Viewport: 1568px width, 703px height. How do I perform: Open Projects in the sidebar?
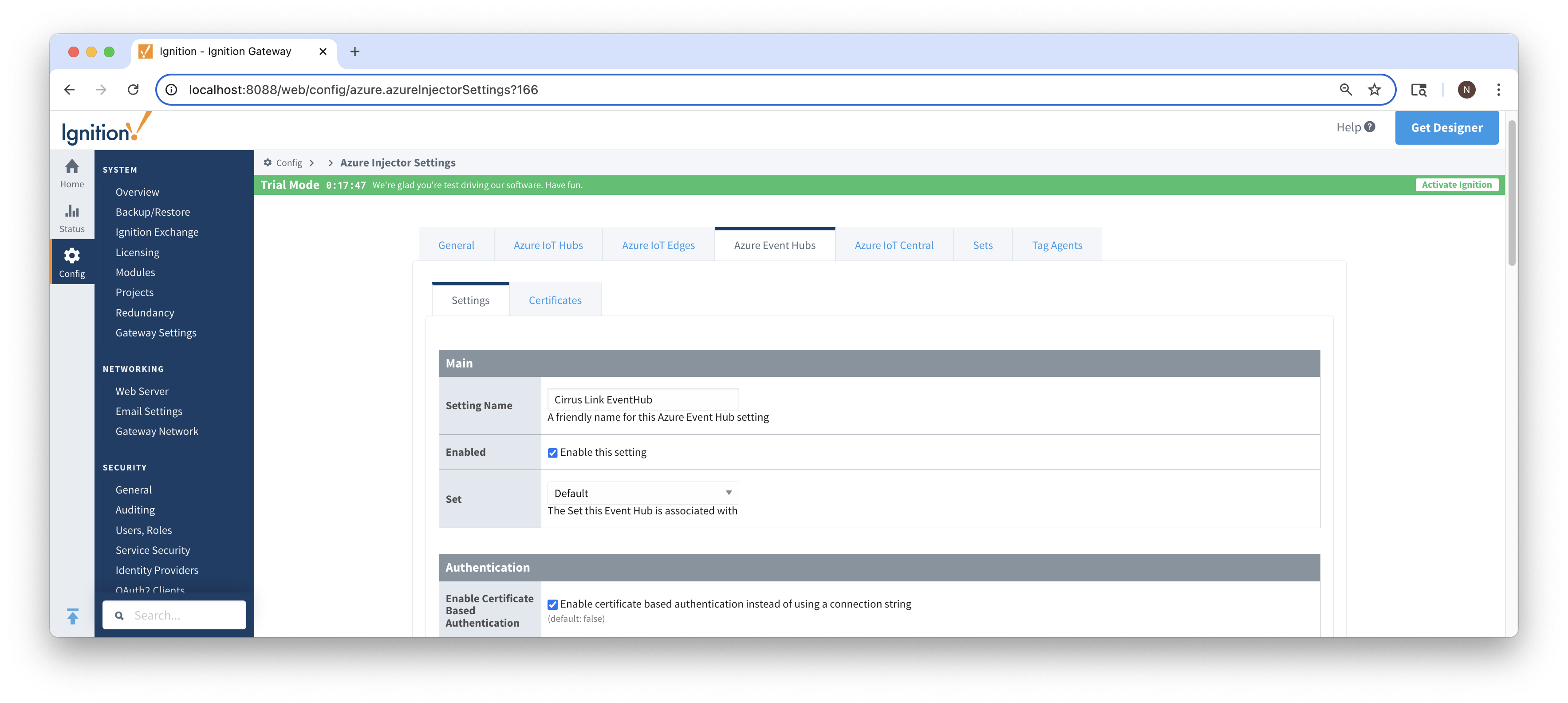coord(134,292)
